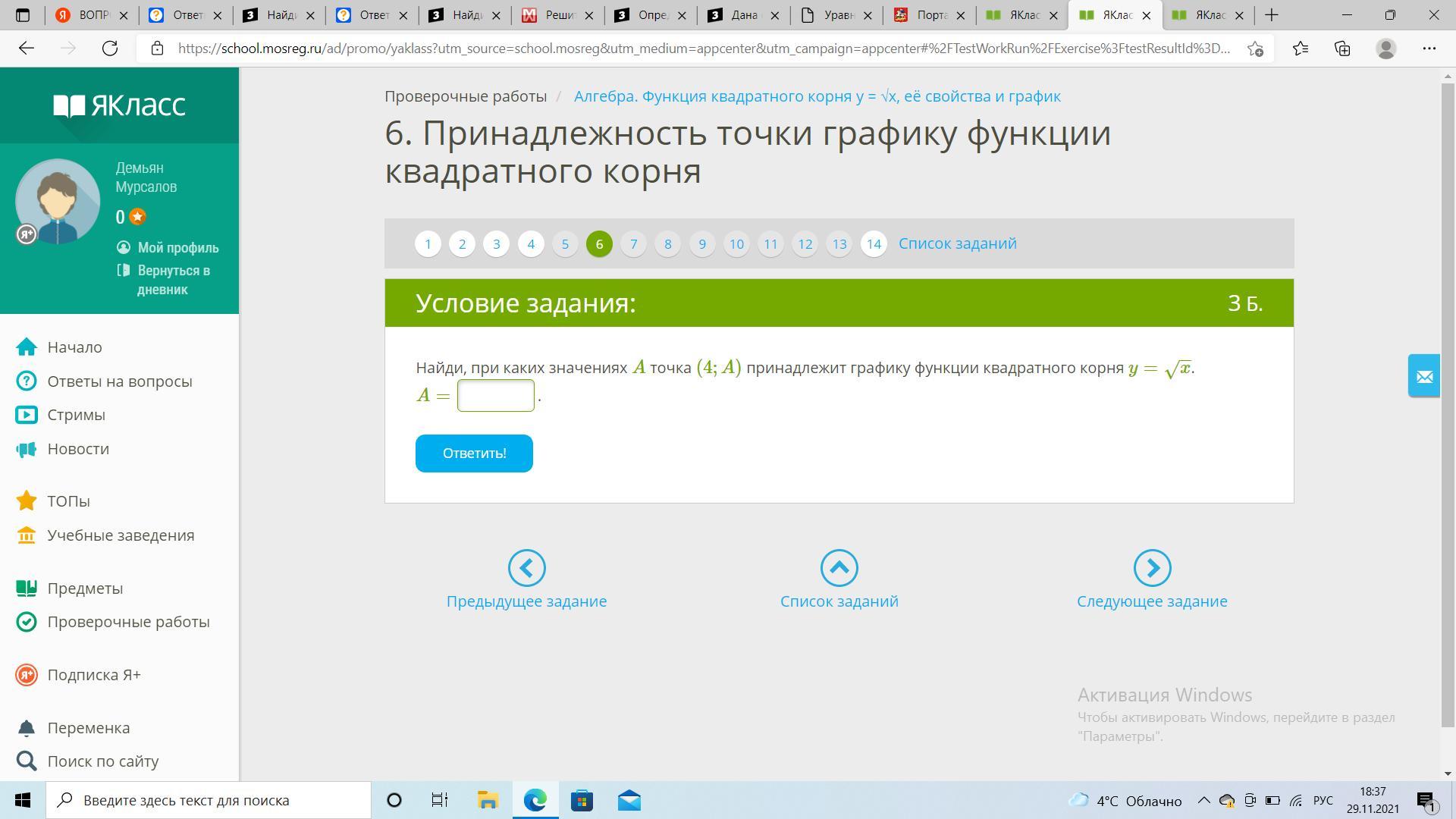Open ТОПы star icon
The image size is (1456, 819).
(x=27, y=501)
